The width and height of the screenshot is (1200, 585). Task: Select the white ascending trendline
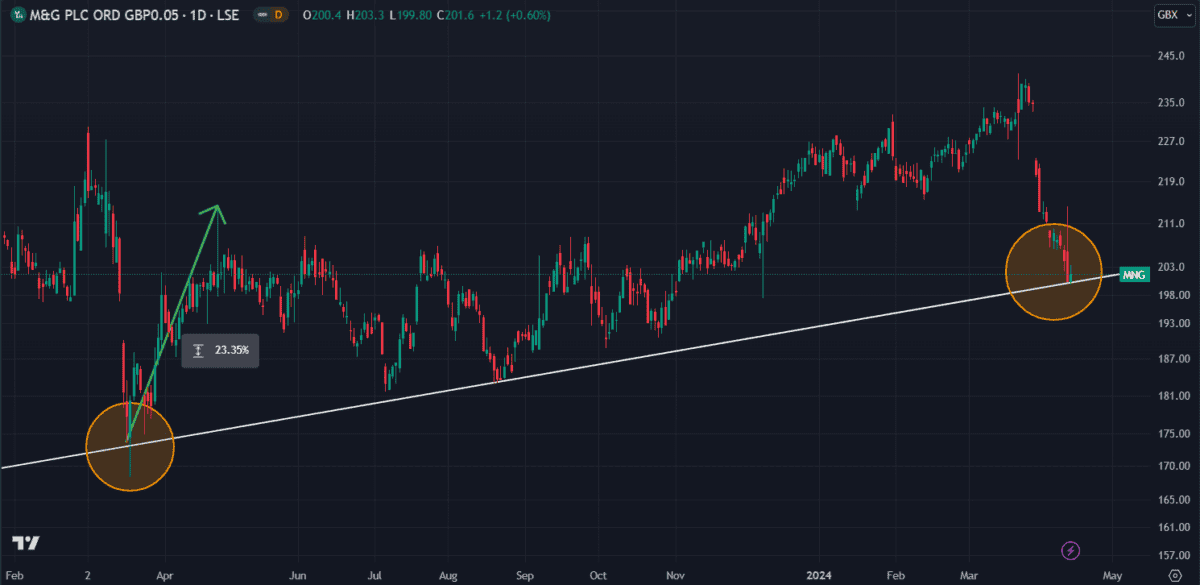click(600, 361)
